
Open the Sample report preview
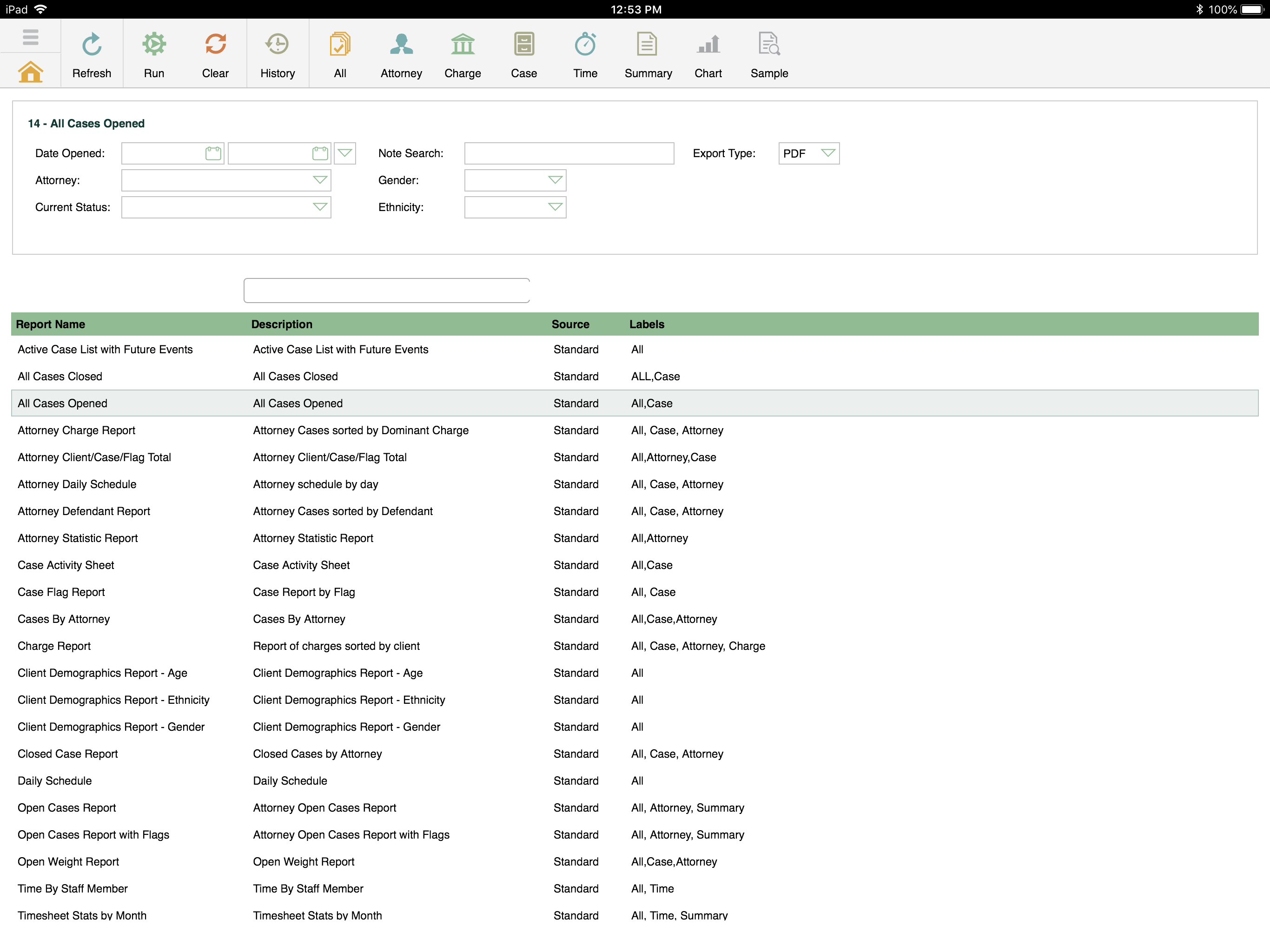click(769, 55)
